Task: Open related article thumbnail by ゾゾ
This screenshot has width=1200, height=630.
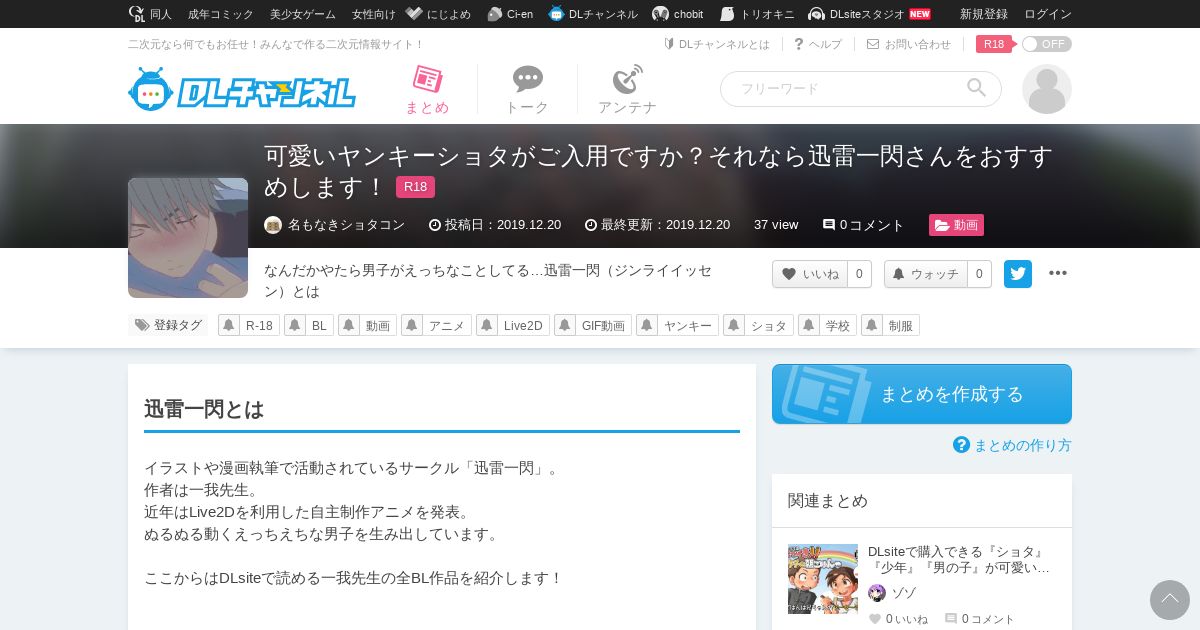Action: [823, 579]
